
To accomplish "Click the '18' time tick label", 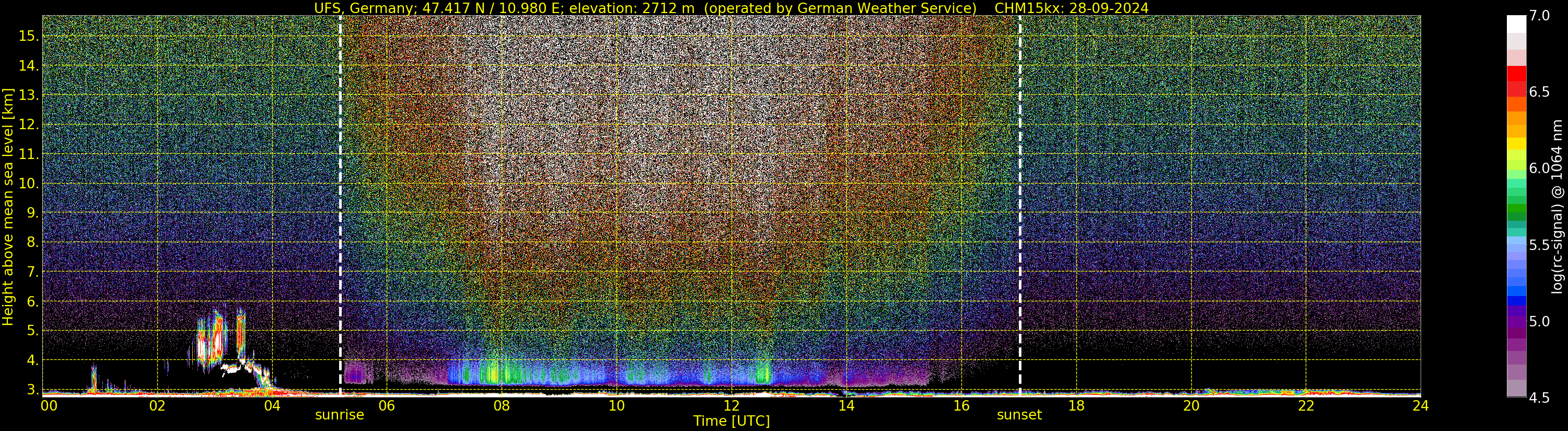I will point(1076,405).
